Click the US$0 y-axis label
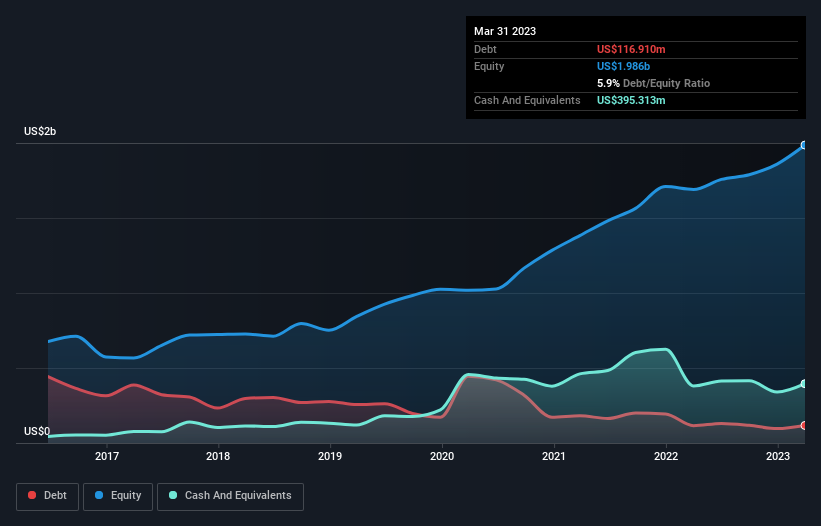Screen dimensions: 821x526 (37, 431)
